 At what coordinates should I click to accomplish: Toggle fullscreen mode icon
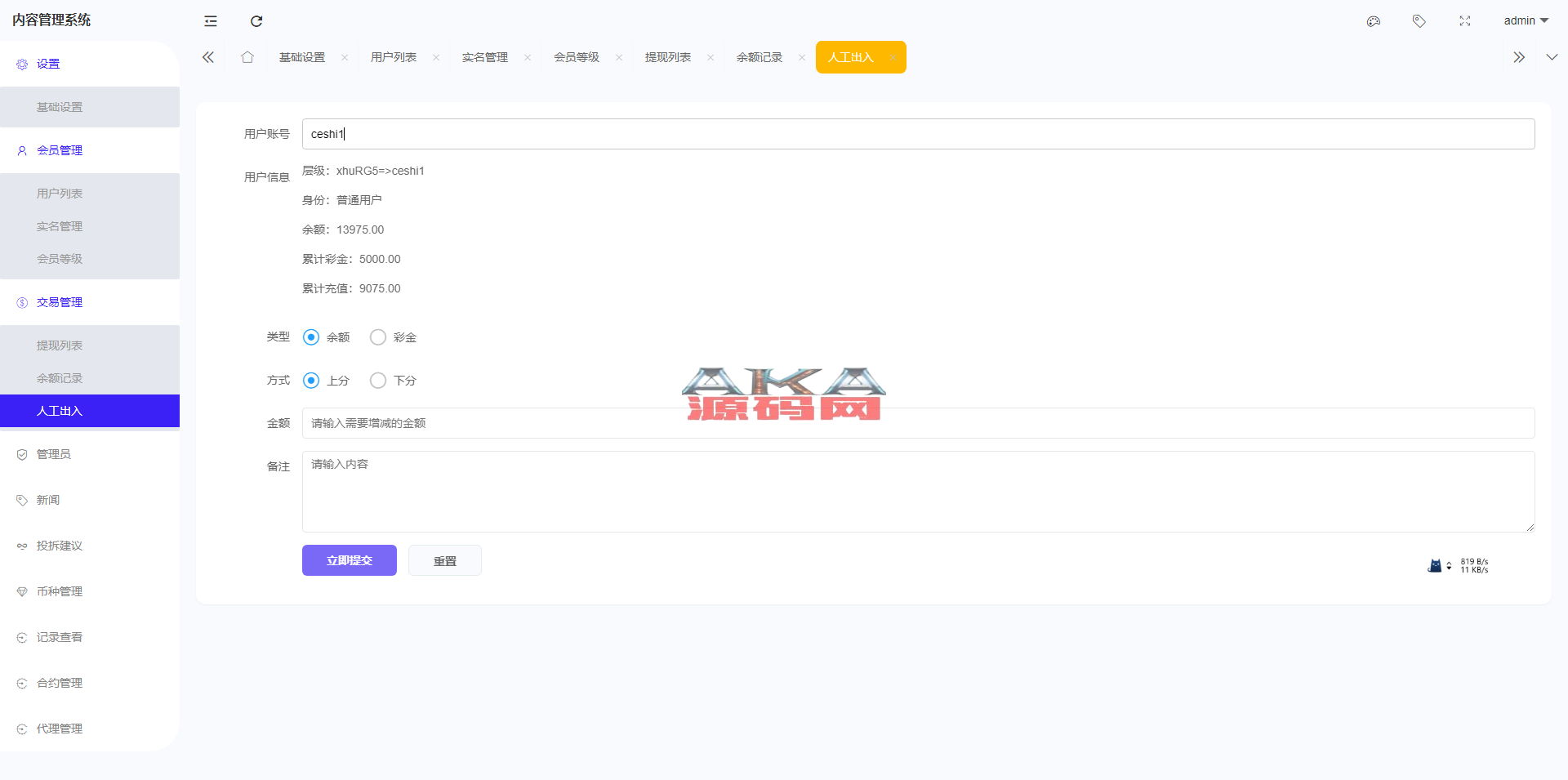pos(1465,21)
